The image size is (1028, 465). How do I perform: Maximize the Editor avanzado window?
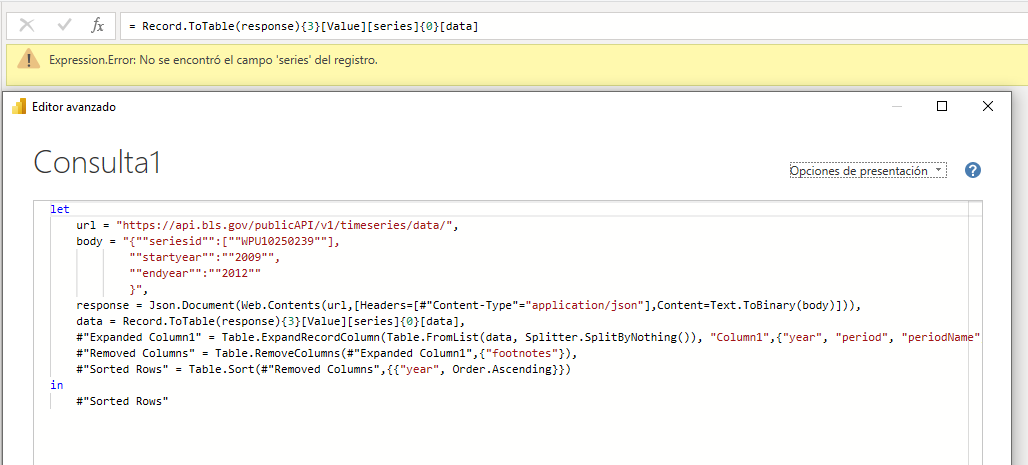[x=942, y=106]
